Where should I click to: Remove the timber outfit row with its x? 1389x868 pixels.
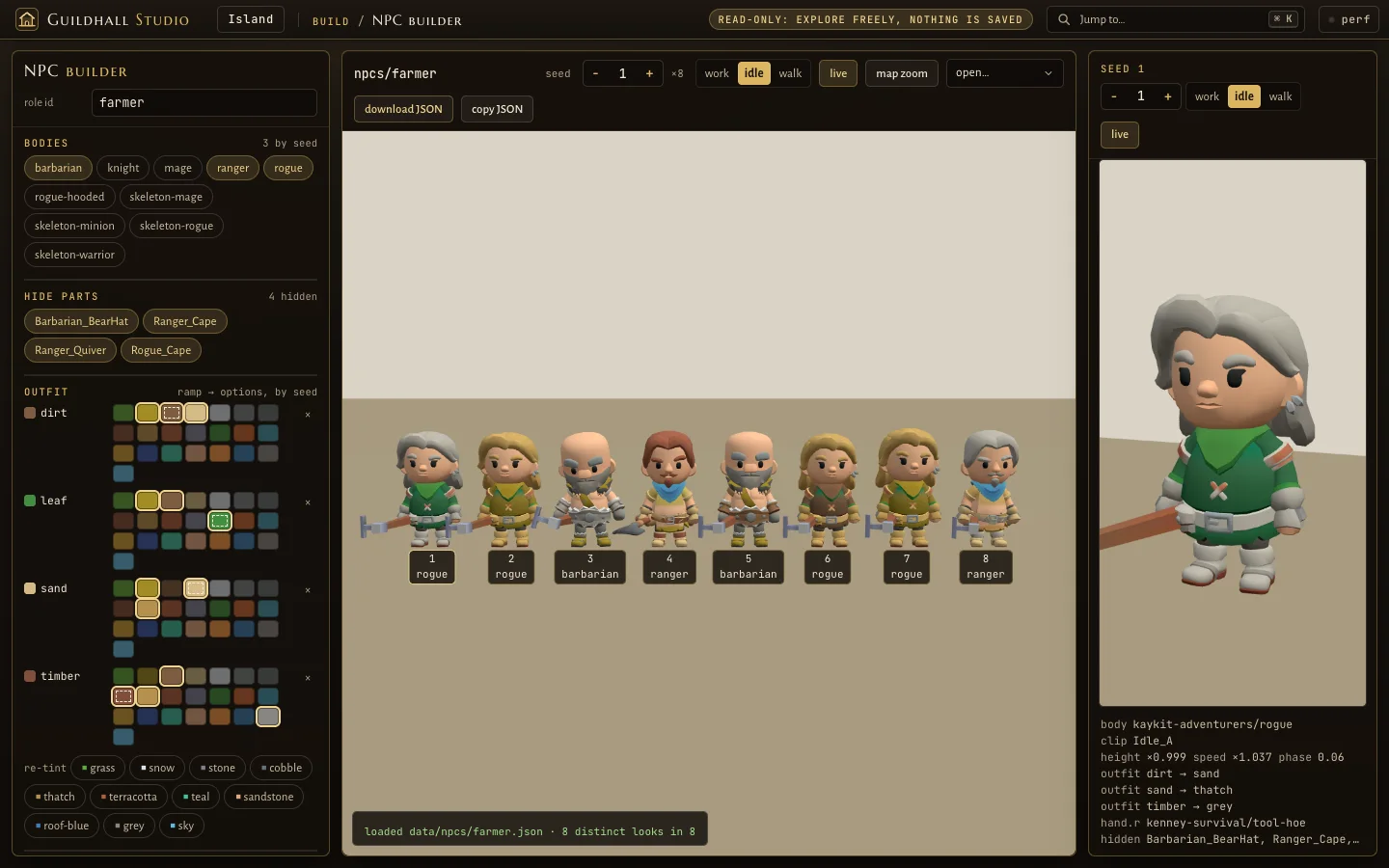point(308,678)
